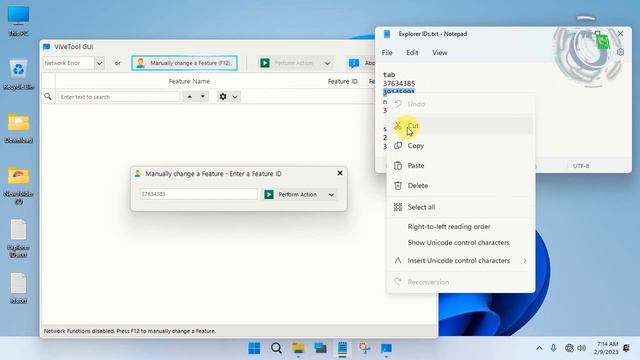This screenshot has height=360, width=640.
Task: Click the Select all grid icon
Action: tap(398, 207)
